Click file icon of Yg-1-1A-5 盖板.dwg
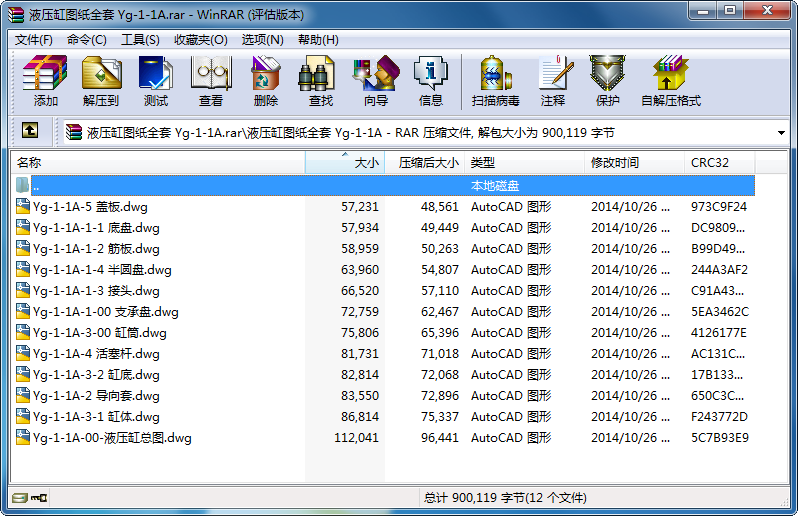Screen dimensions: 798x516 pyautogui.click(x=22, y=206)
